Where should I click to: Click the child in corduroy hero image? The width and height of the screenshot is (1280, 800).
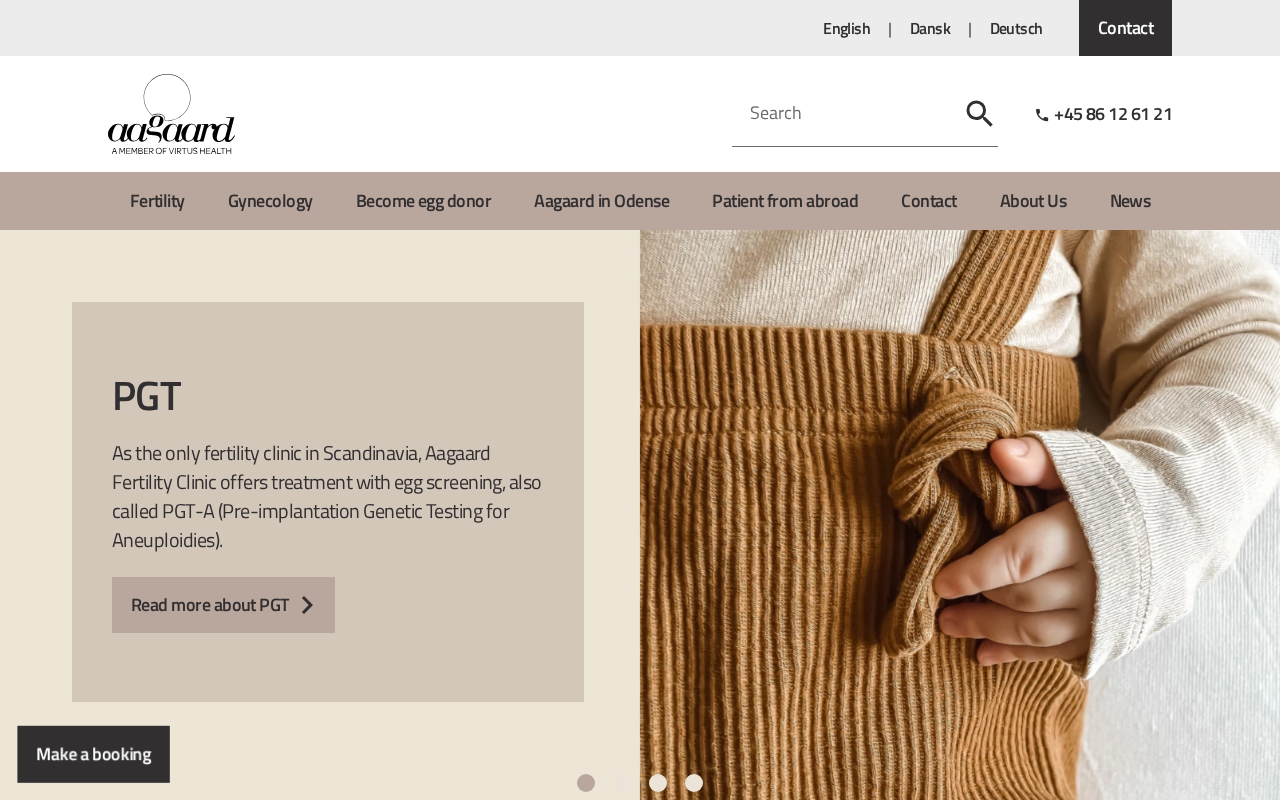pyautogui.click(x=960, y=515)
